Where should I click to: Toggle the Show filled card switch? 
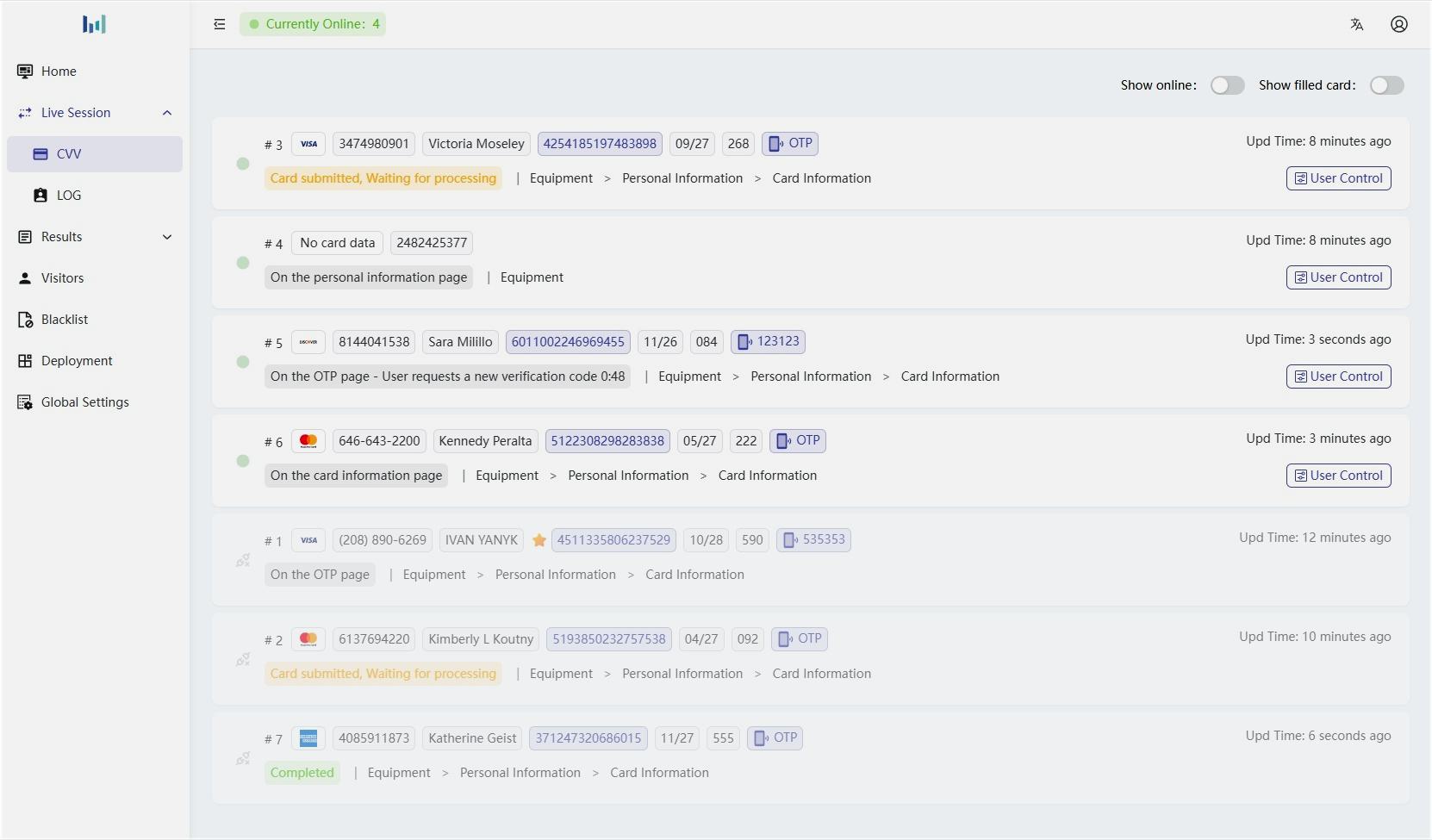pyautogui.click(x=1387, y=85)
